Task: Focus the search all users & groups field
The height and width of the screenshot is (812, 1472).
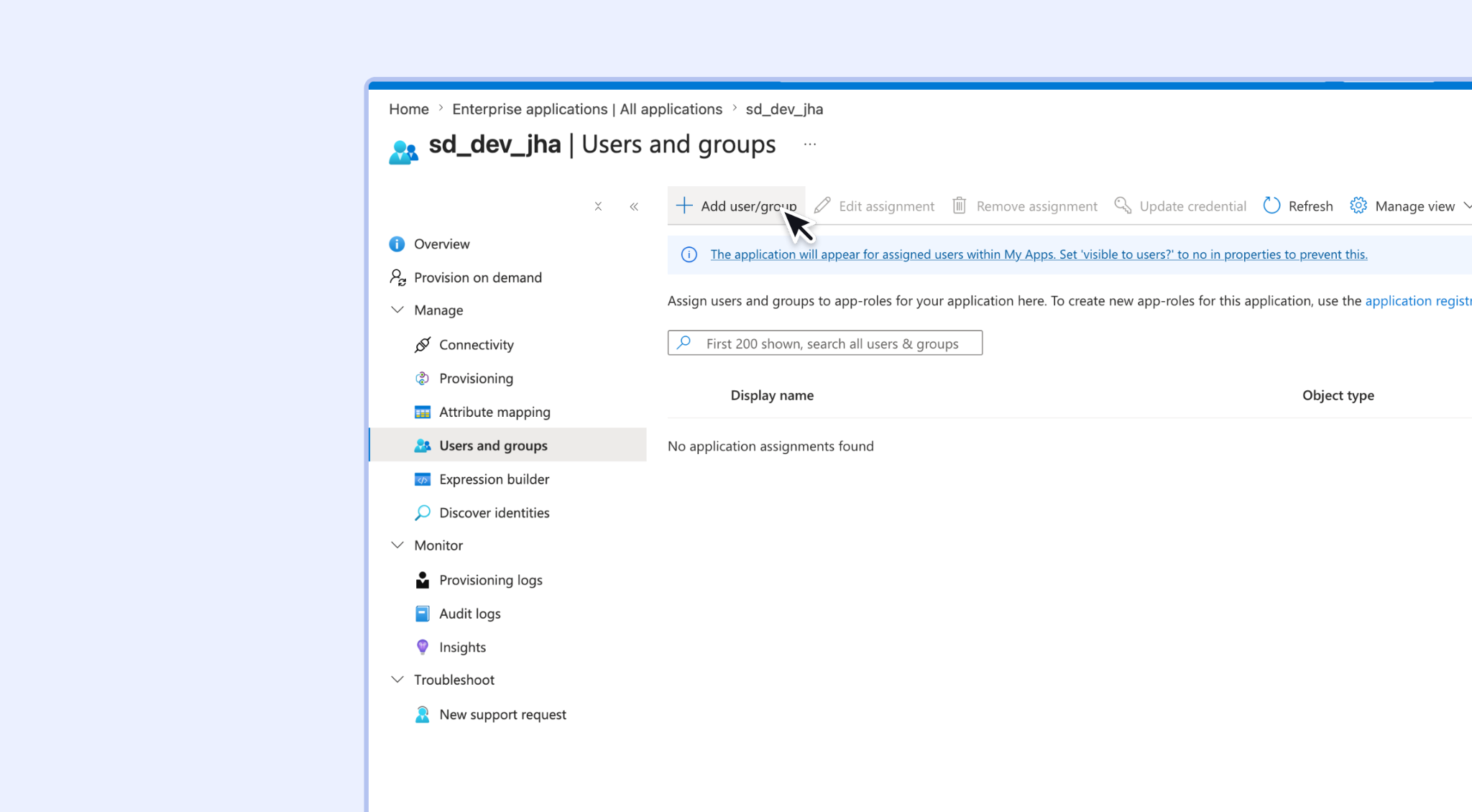Action: (824, 343)
